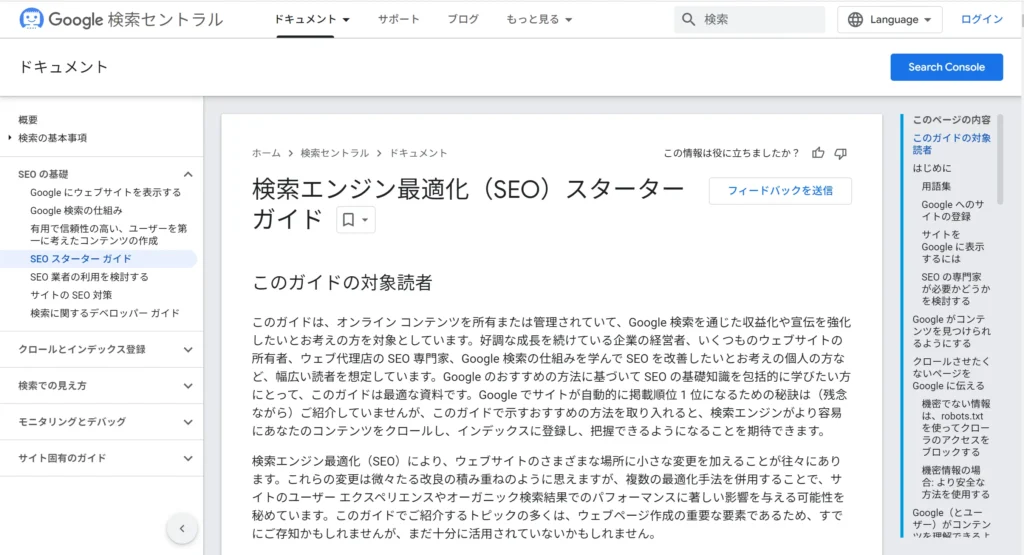Jump to 機密情報の場合: より安全な方法を使用する
Image resolution: width=1024 pixels, height=555 pixels.
(955, 482)
